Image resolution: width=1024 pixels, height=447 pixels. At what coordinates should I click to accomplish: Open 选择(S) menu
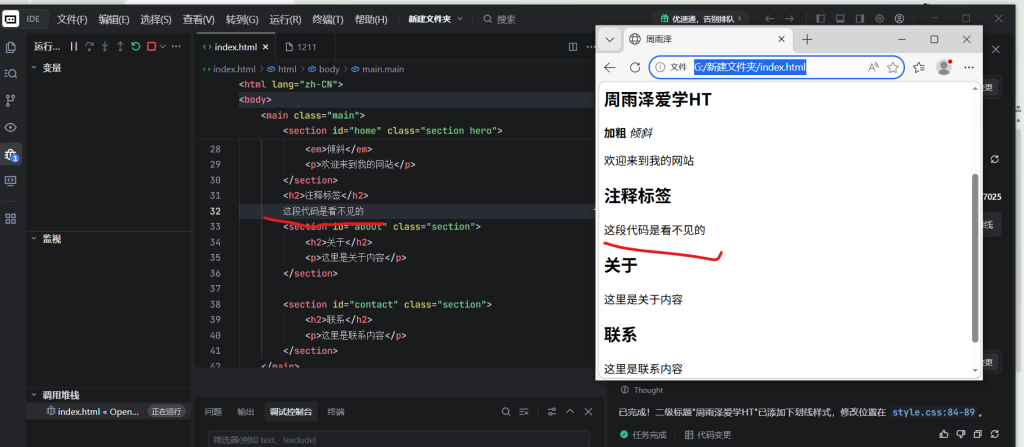(156, 19)
